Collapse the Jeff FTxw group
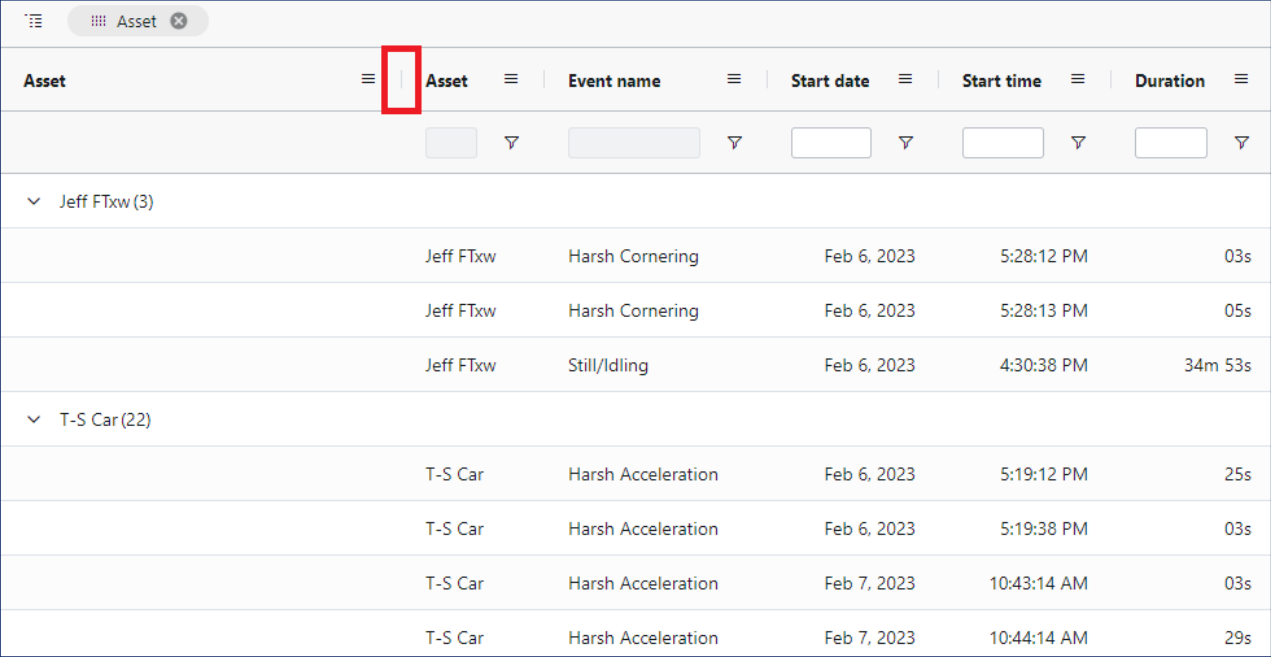Screen dimensions: 1271x657 (x=34, y=201)
